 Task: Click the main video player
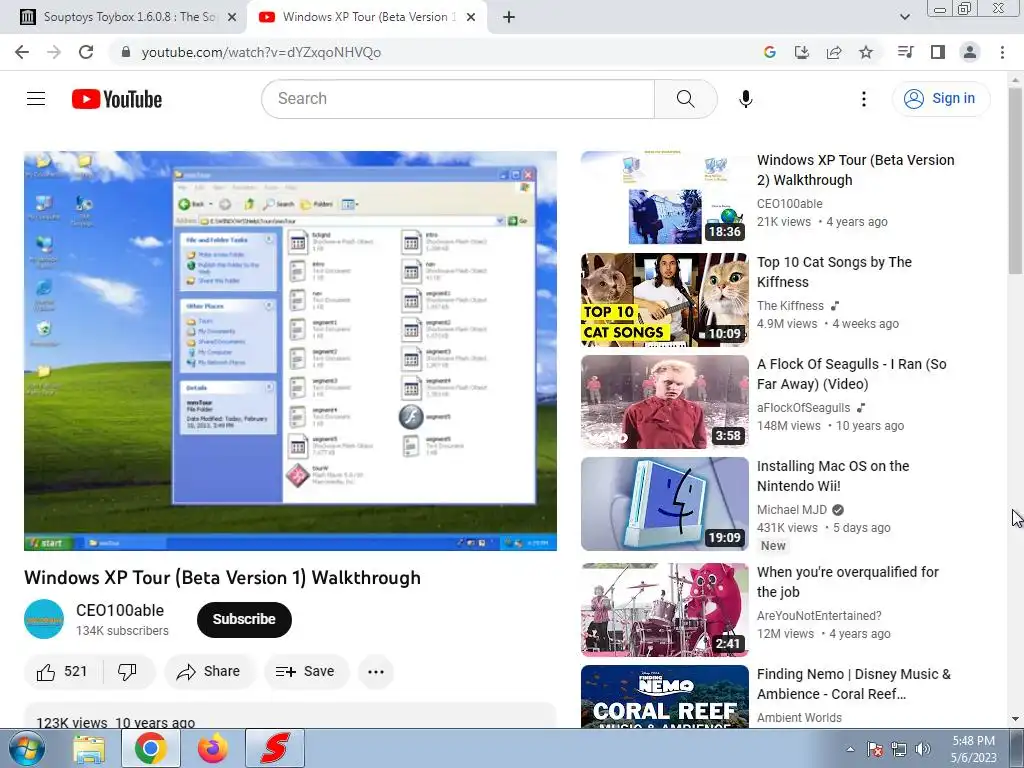click(x=290, y=351)
